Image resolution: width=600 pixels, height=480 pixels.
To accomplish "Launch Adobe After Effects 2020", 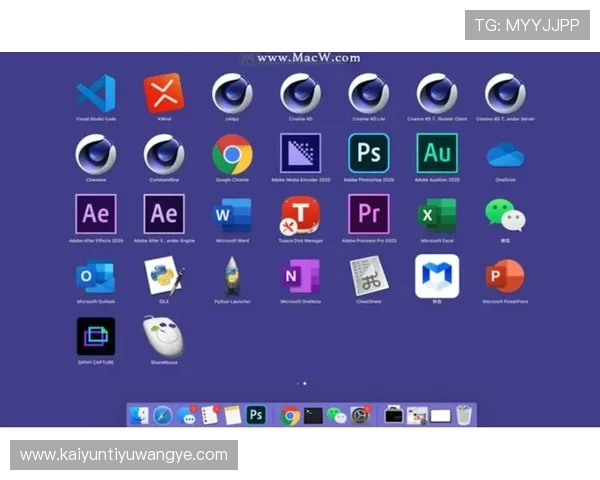I will tap(96, 214).
